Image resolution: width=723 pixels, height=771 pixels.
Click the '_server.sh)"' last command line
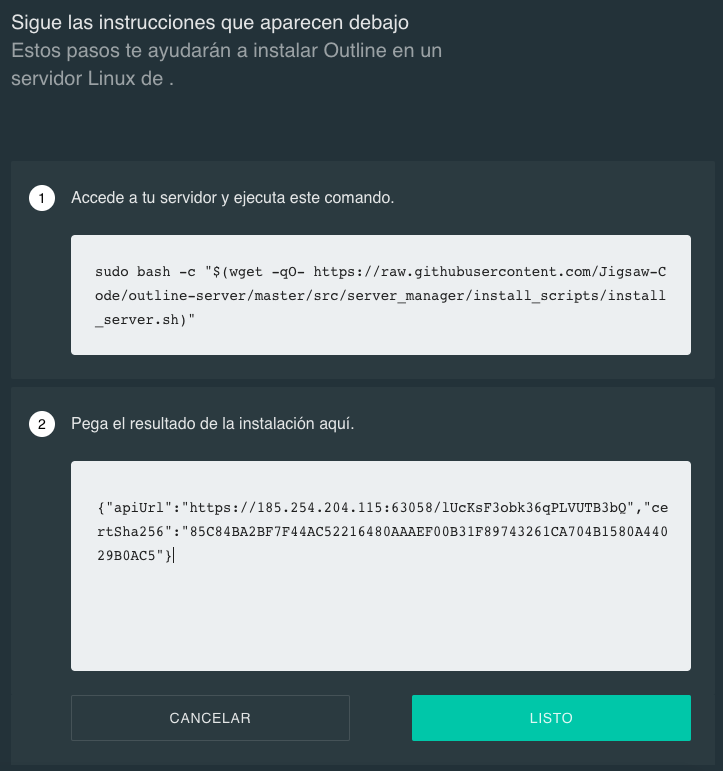(145, 320)
